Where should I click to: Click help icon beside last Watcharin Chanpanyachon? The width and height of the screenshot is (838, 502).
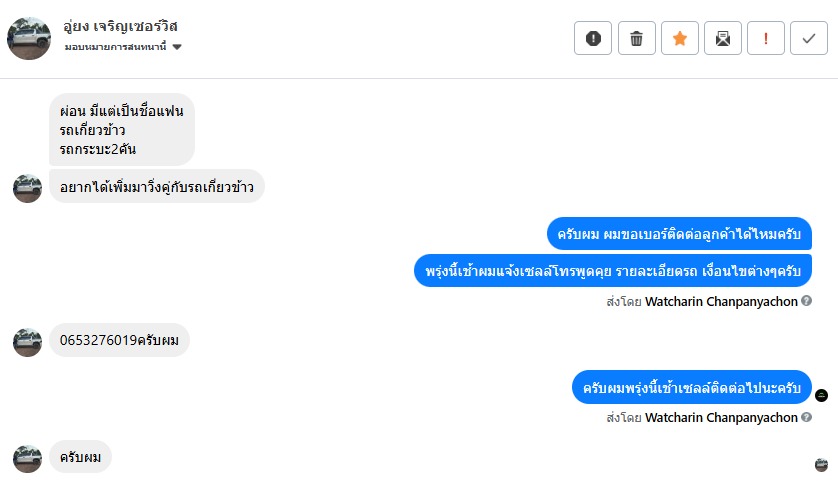807,417
